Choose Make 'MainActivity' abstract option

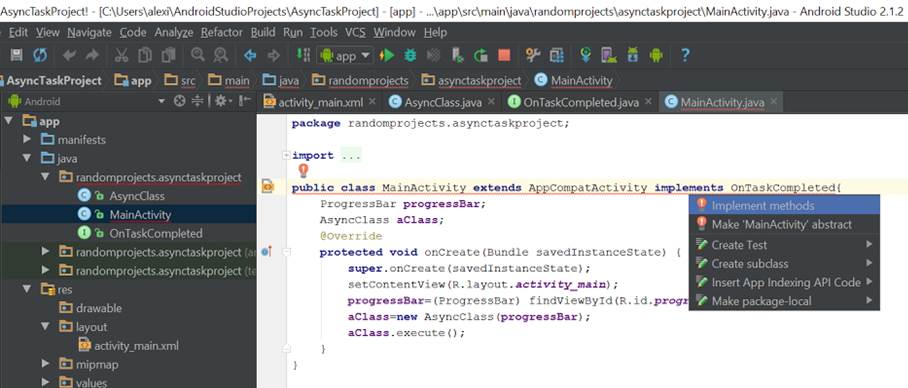(x=784, y=224)
